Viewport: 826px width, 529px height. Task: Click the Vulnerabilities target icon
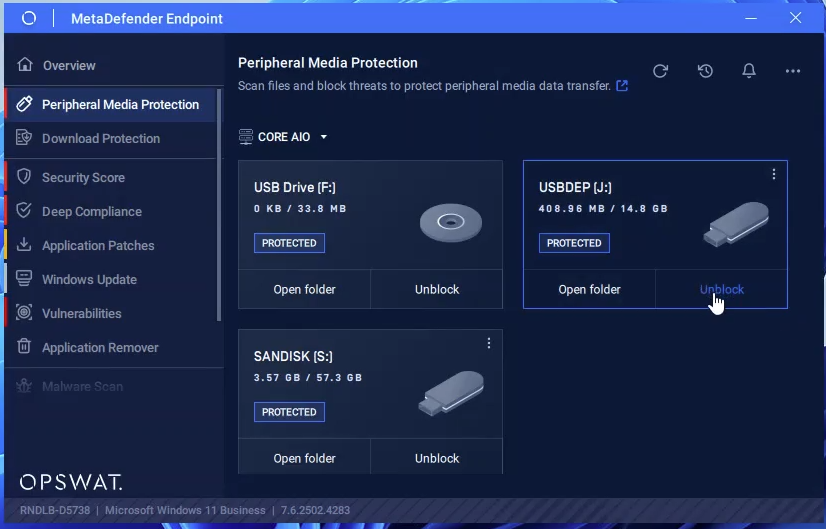coord(24,312)
